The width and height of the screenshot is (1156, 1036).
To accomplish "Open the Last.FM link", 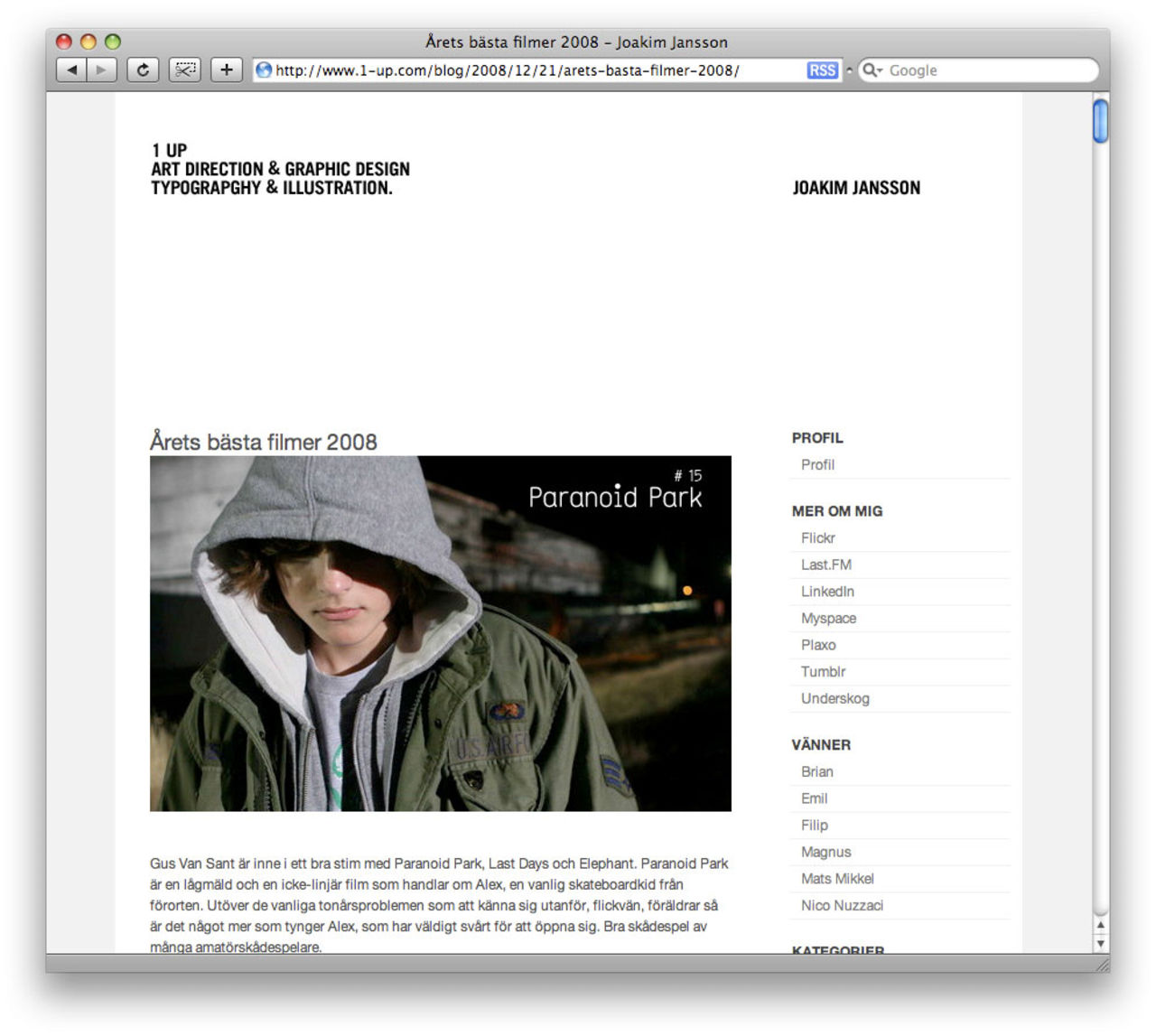I will pos(826,565).
